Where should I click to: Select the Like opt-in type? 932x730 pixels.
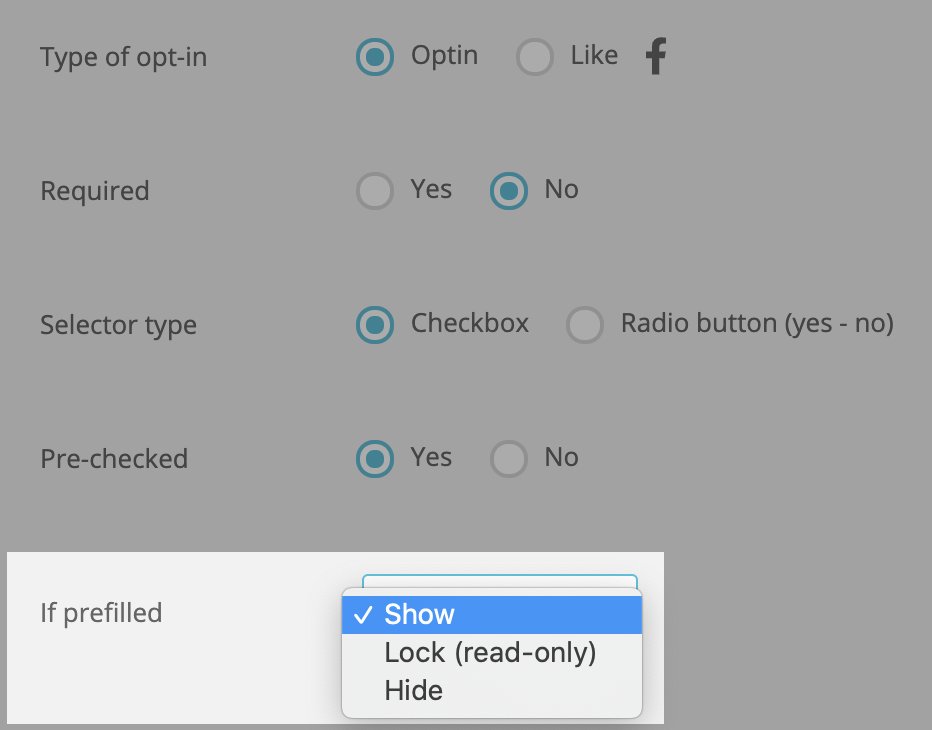coord(535,57)
